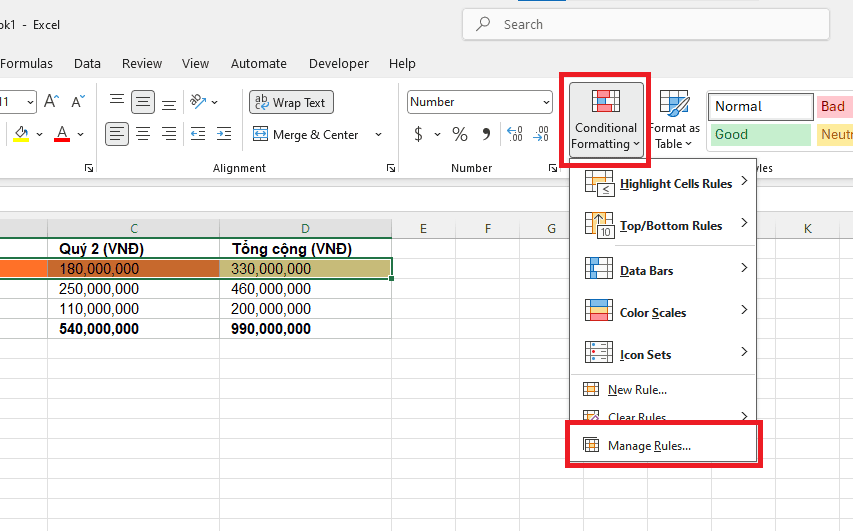Click Increase Decimal icon

point(514,134)
